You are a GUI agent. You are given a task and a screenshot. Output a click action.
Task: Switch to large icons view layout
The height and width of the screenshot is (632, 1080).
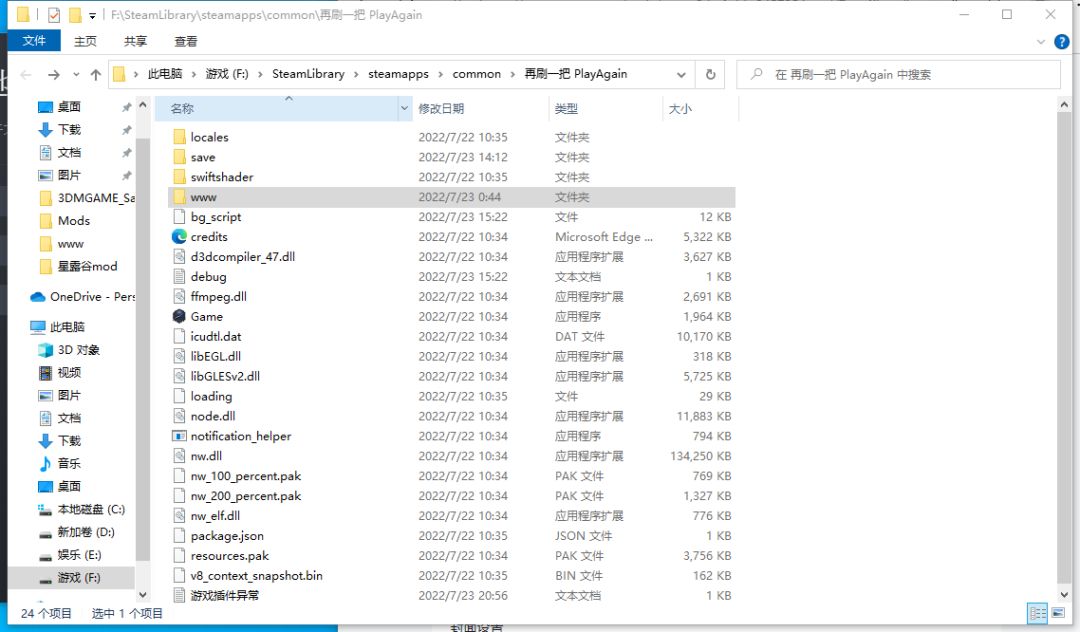[1058, 613]
